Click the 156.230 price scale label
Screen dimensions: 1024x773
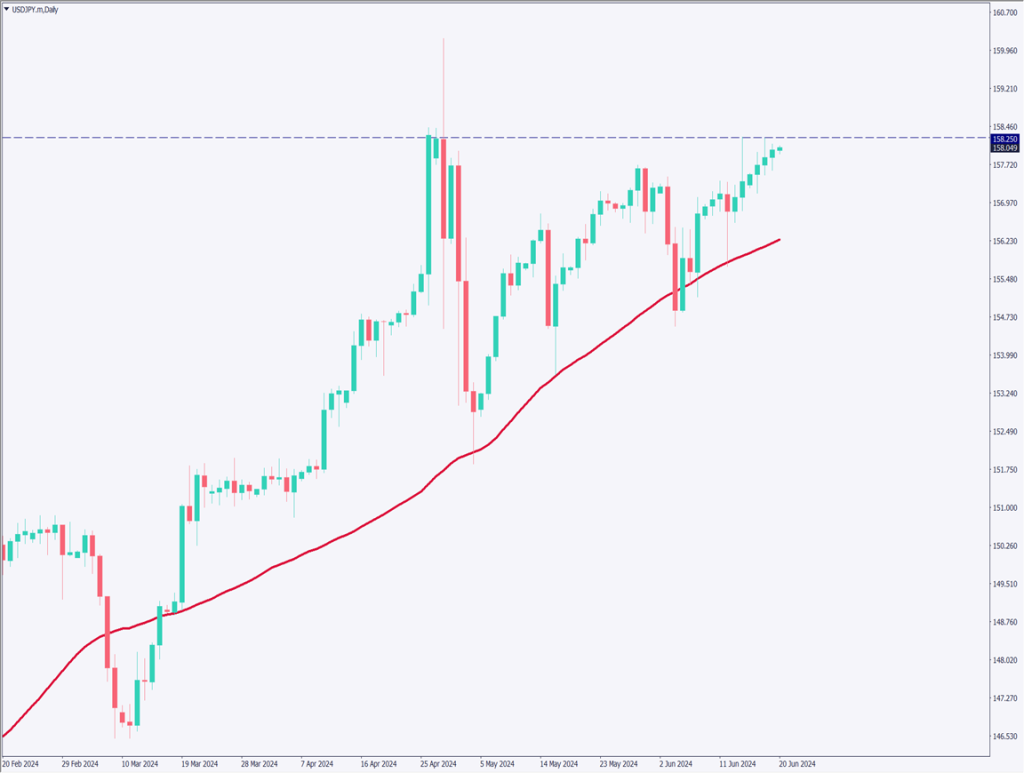point(1004,241)
